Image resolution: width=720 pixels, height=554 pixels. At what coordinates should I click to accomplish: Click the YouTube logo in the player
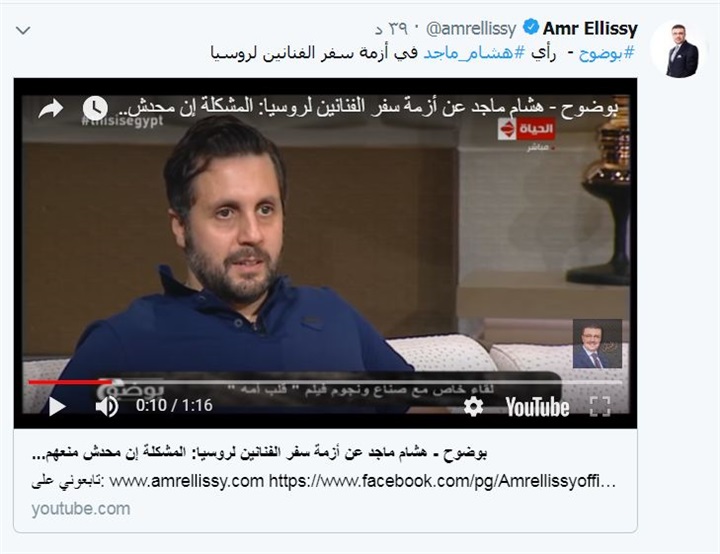pyautogui.click(x=537, y=407)
